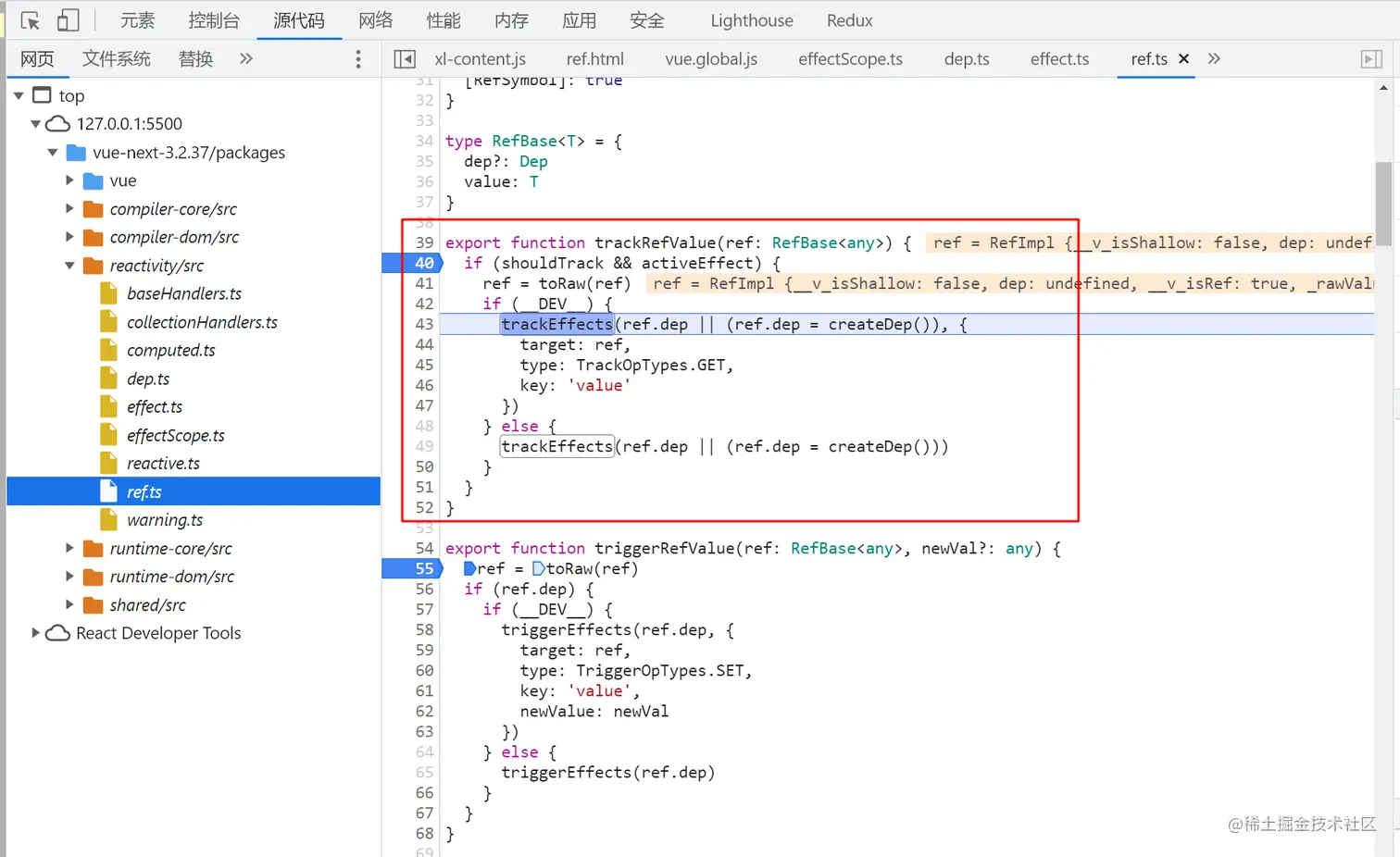
Task: Expand the shared/src folder
Action: coord(69,604)
